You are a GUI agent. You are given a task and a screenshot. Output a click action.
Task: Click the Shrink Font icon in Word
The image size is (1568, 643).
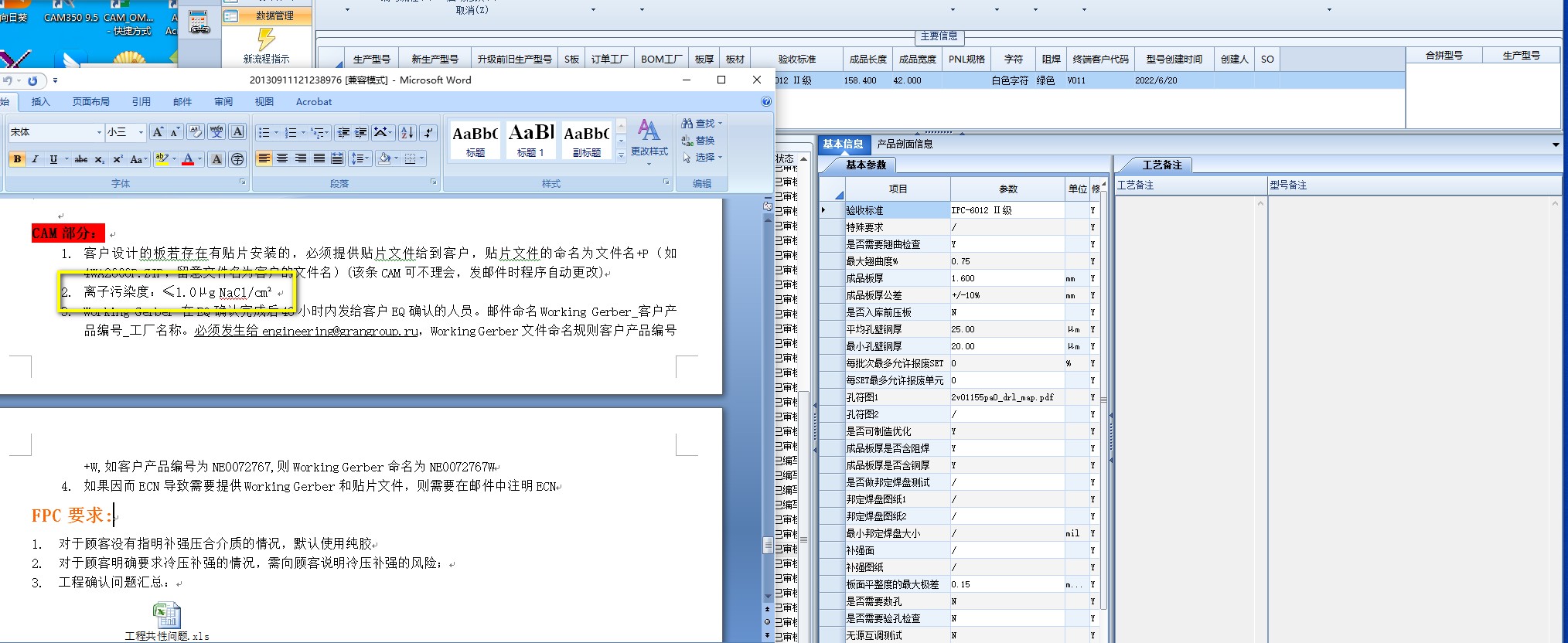point(175,132)
